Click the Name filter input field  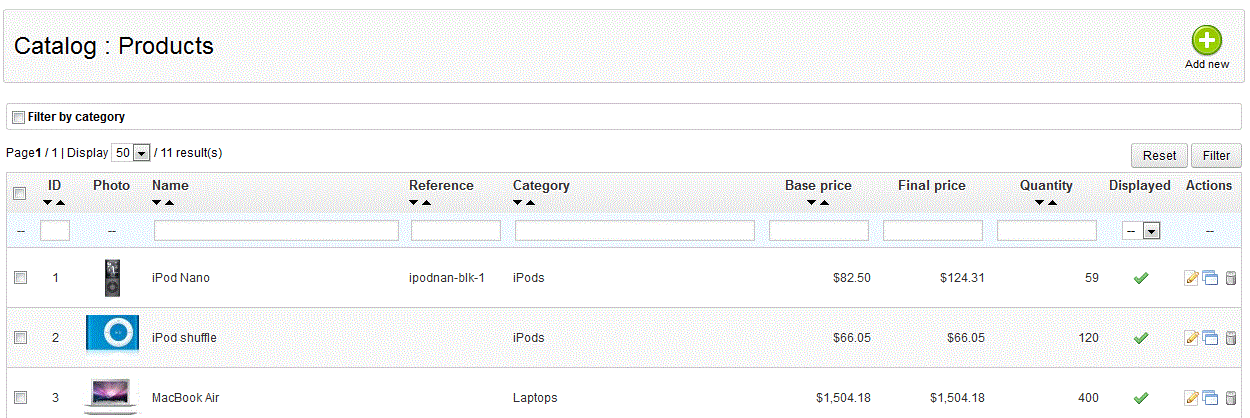coord(276,231)
